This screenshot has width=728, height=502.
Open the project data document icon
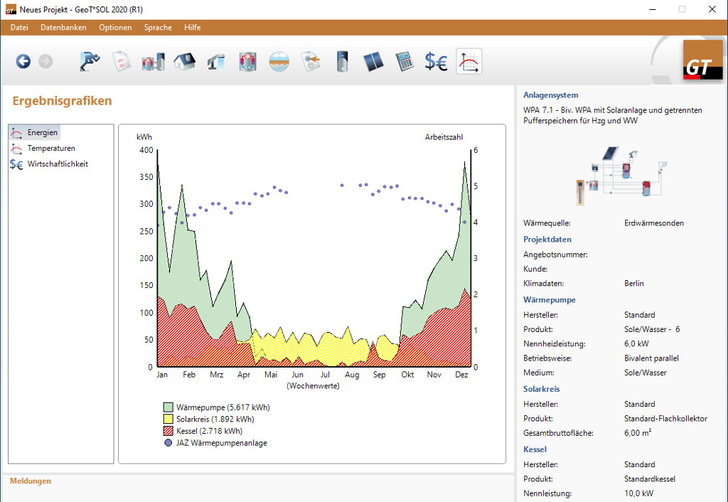[x=121, y=62]
